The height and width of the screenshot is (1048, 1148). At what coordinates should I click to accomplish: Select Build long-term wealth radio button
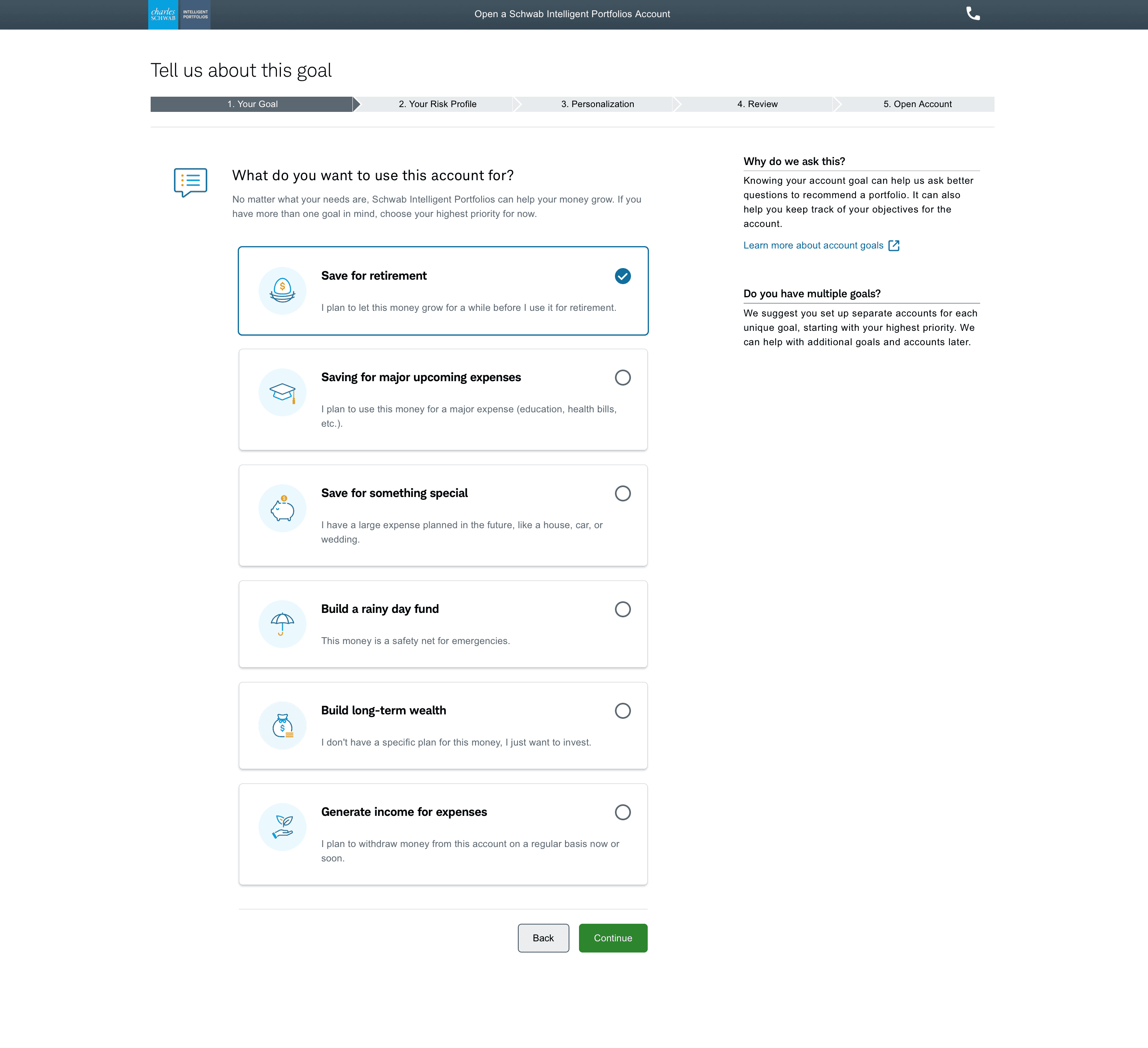[x=623, y=710]
